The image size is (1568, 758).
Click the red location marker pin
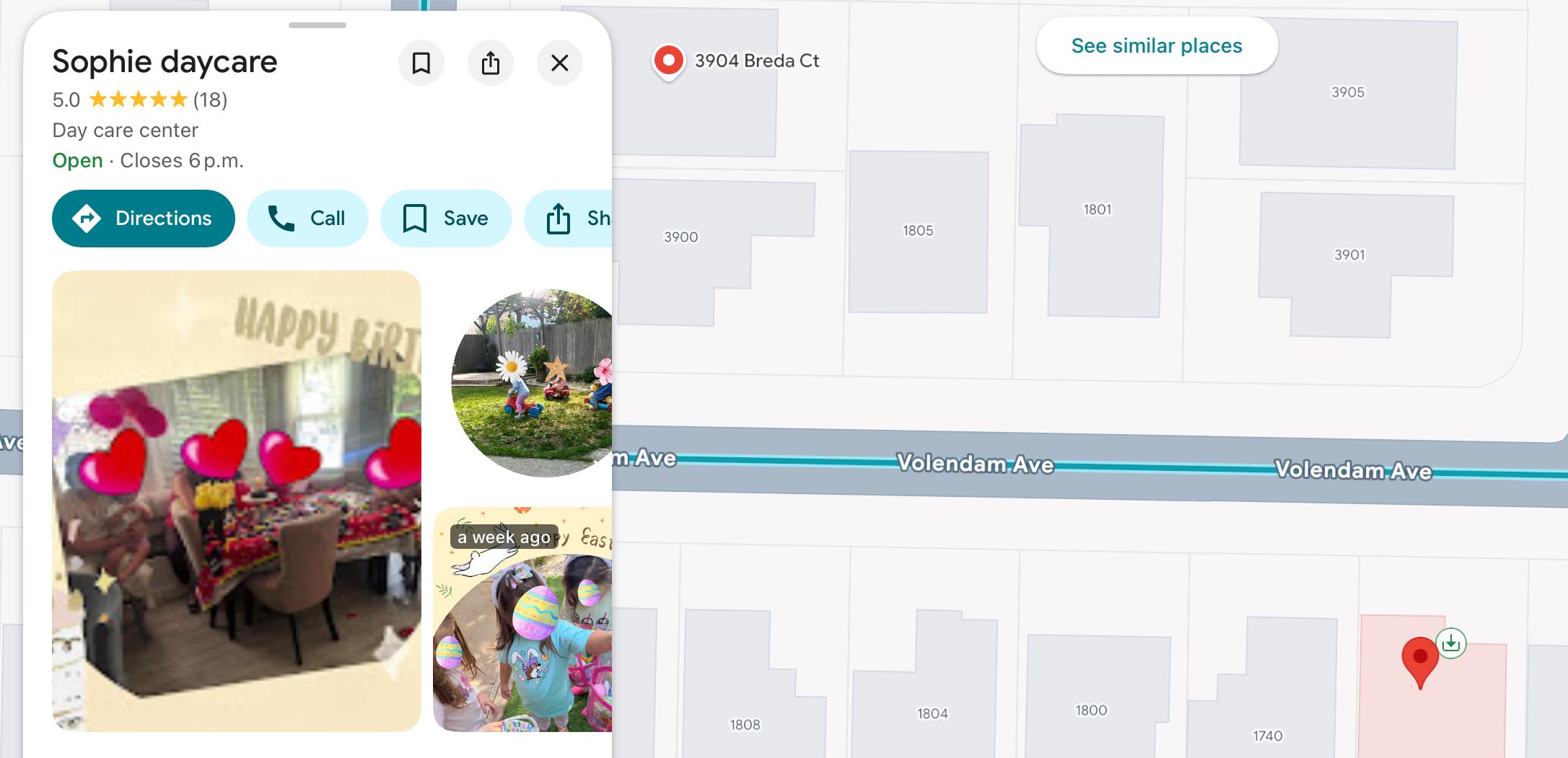[1419, 659]
